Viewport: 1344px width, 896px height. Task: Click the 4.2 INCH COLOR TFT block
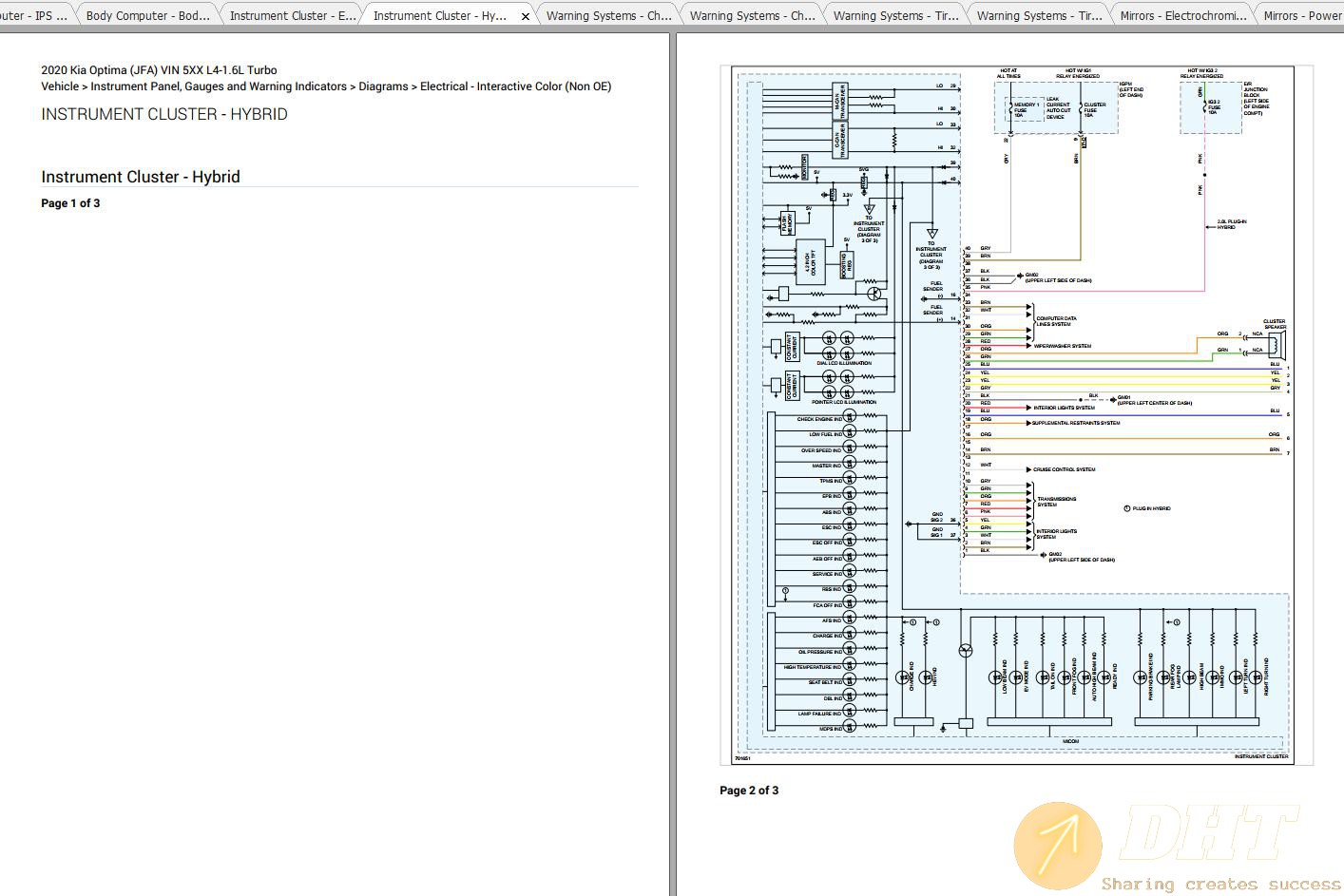click(811, 263)
